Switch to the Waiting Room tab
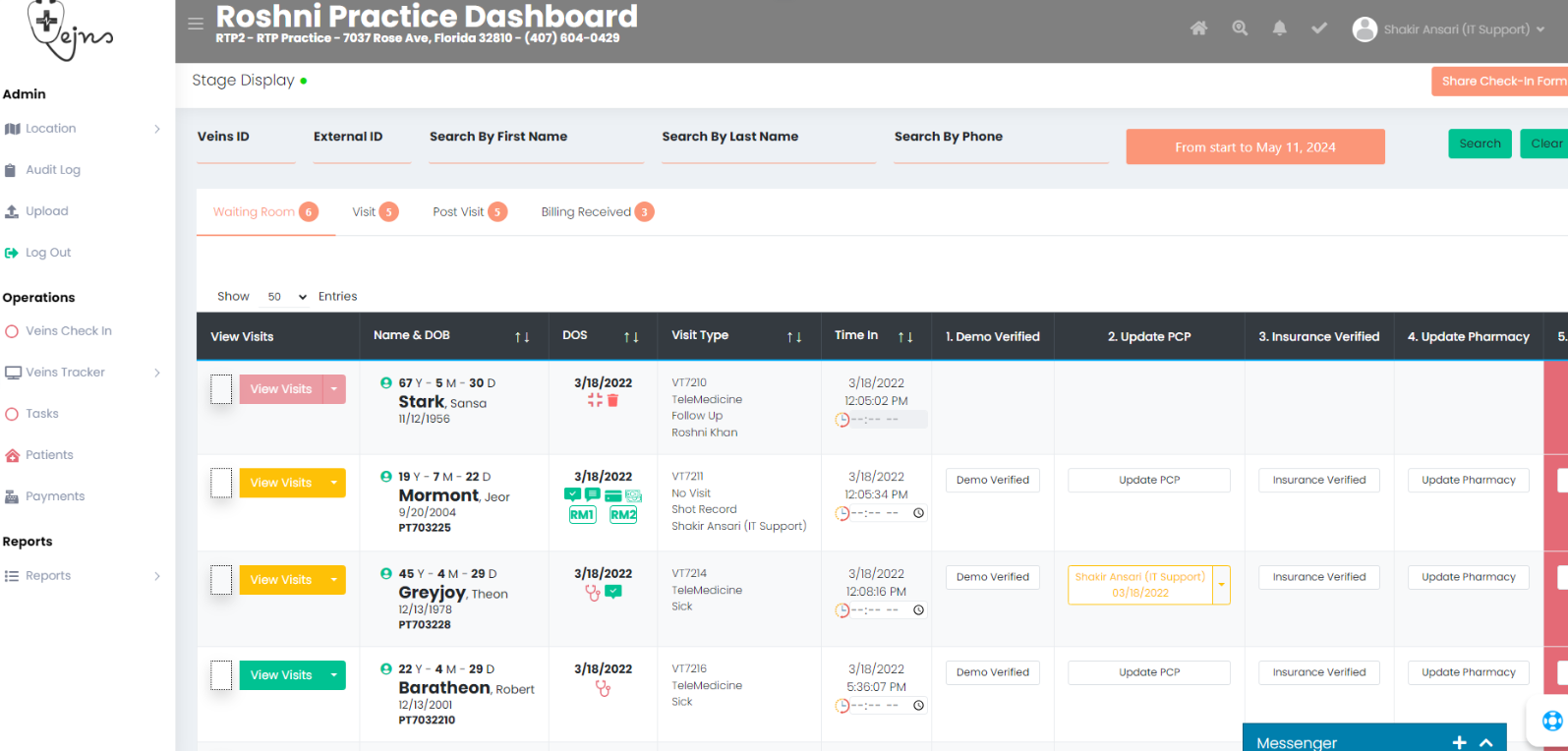Viewport: 1568px width, 751px height. point(265,212)
